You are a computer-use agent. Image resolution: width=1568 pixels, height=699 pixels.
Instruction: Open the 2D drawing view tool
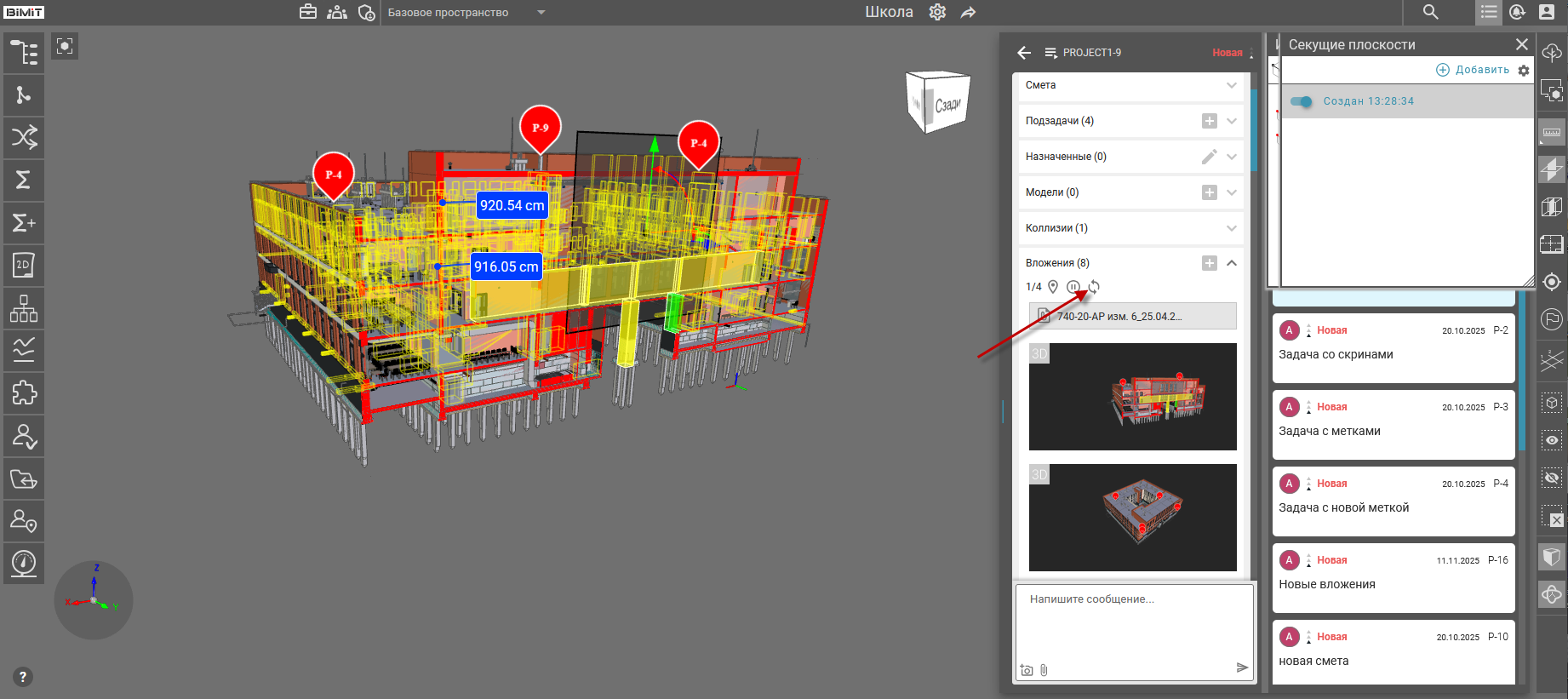[x=24, y=266]
